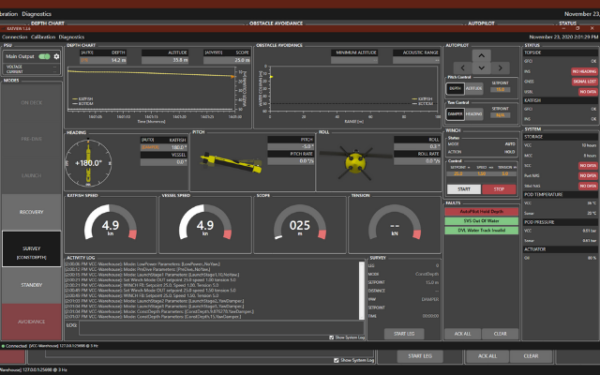Activate red AVOIDANCE mode
This screenshot has height=375, width=600.
point(31,322)
